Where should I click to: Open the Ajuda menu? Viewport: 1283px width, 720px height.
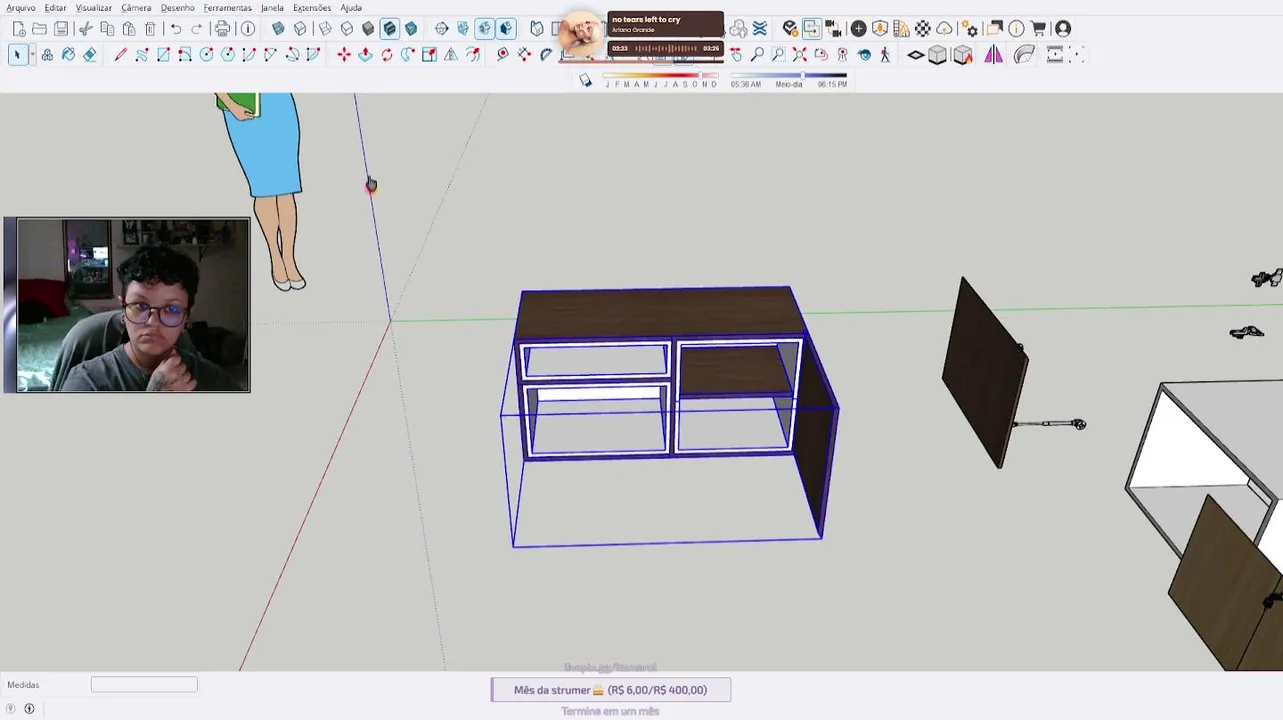click(x=351, y=8)
